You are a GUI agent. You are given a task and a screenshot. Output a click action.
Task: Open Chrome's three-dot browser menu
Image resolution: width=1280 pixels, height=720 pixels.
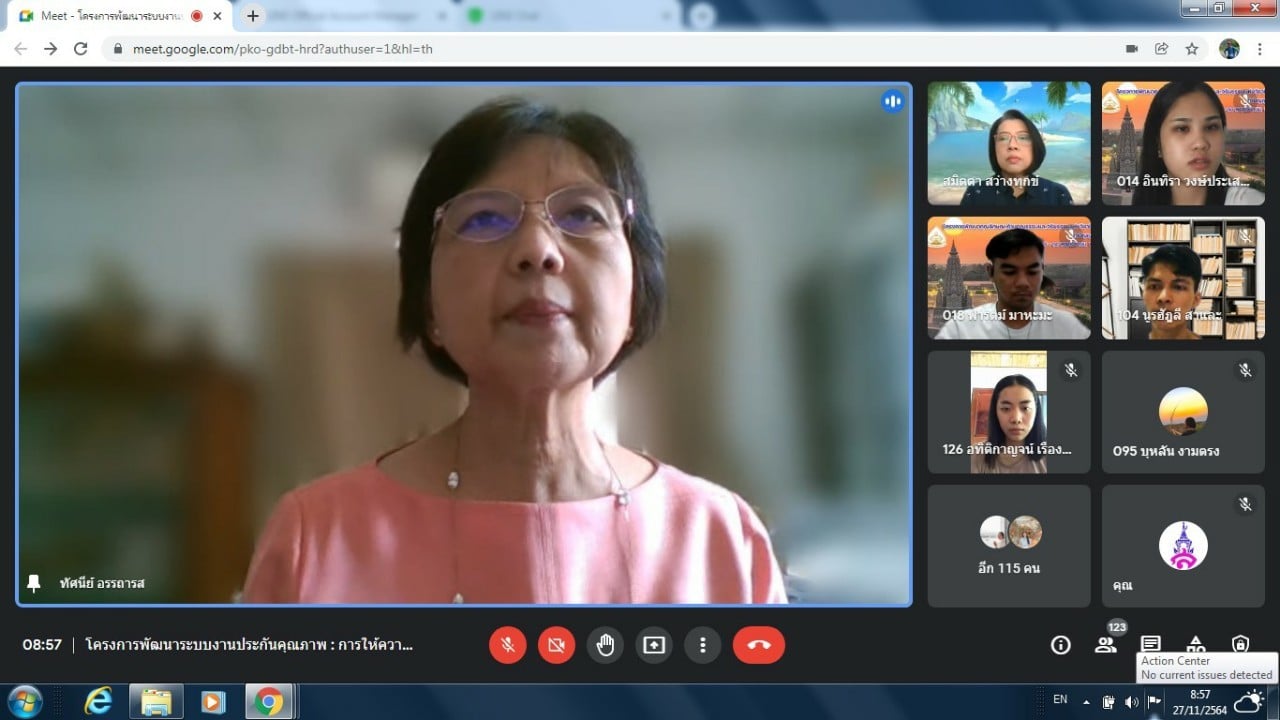1260,48
